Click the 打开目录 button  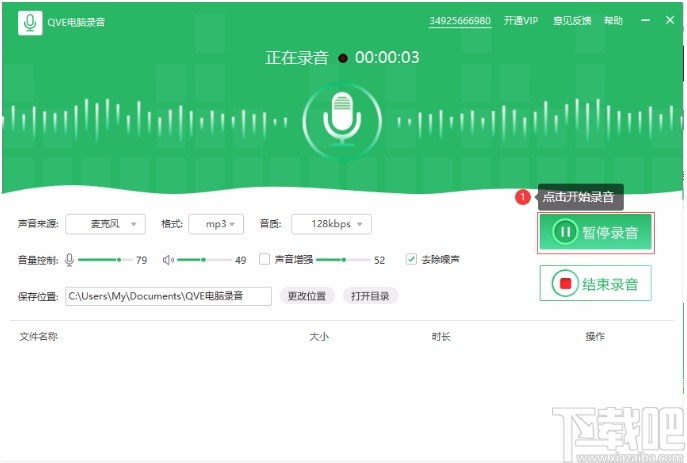click(370, 296)
